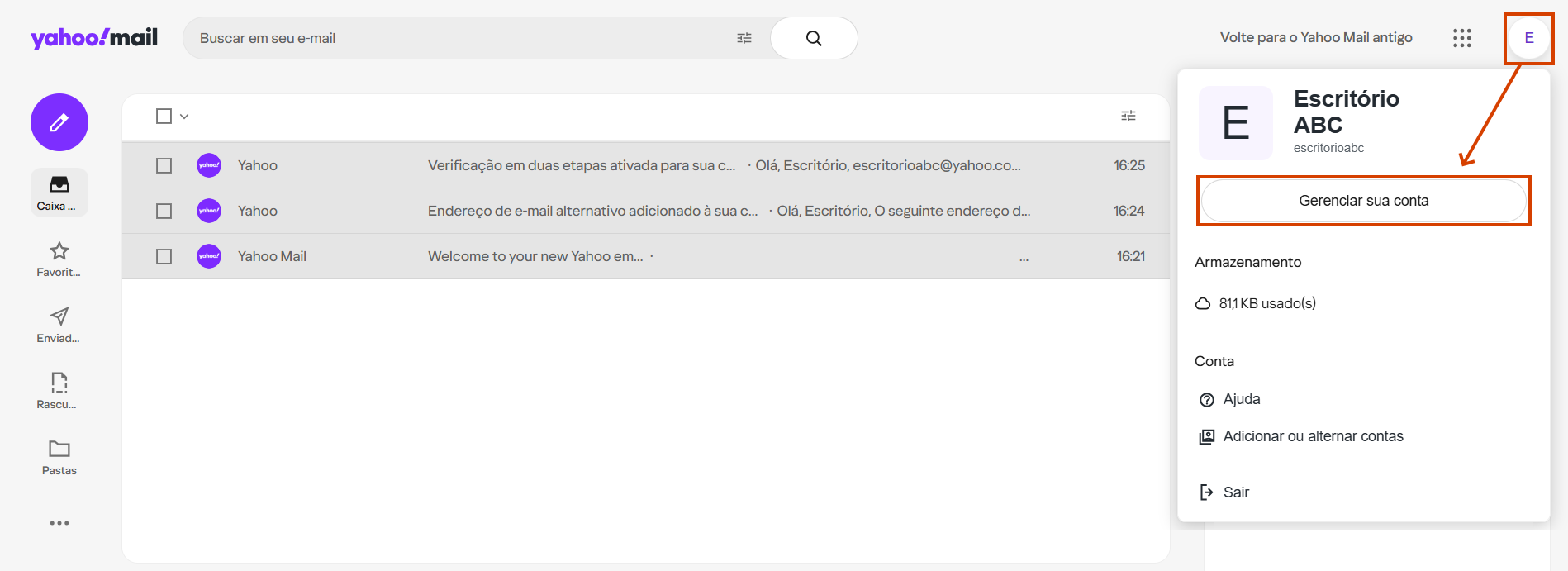The width and height of the screenshot is (1568, 571).
Task: Click the 81,1 KB usado(s) storage text
Action: 1267,303
